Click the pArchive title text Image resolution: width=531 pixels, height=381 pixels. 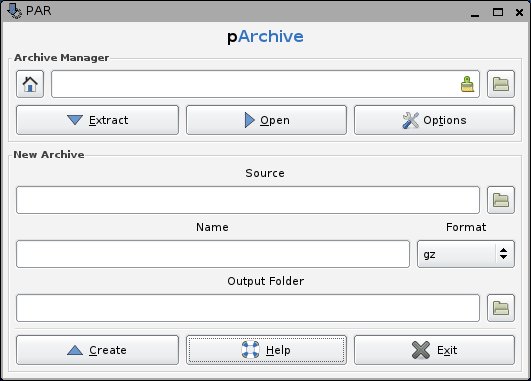[x=265, y=37]
